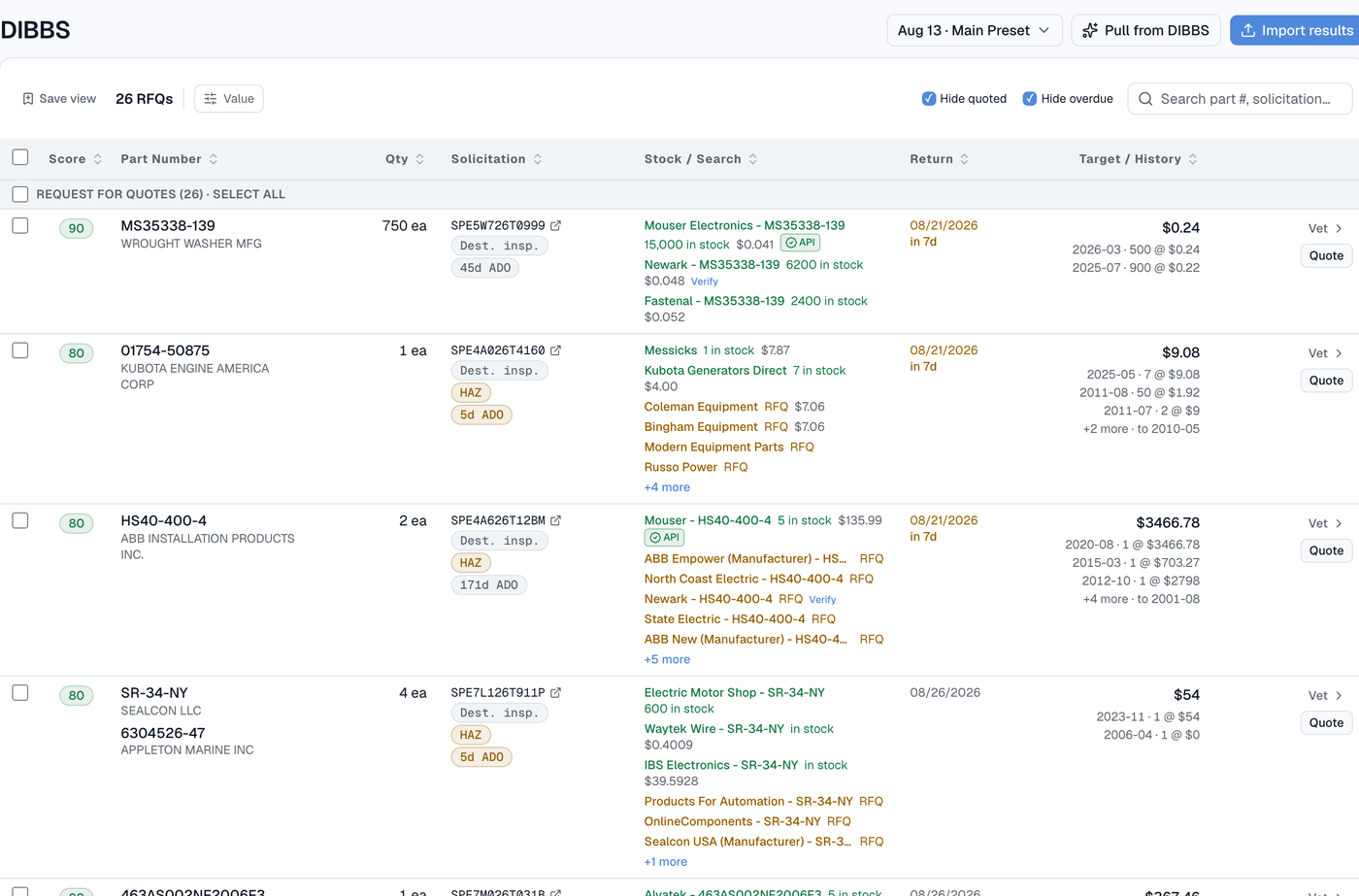This screenshot has height=896, width=1359.
Task: Click part number 6304526-47
Action: pos(163,733)
